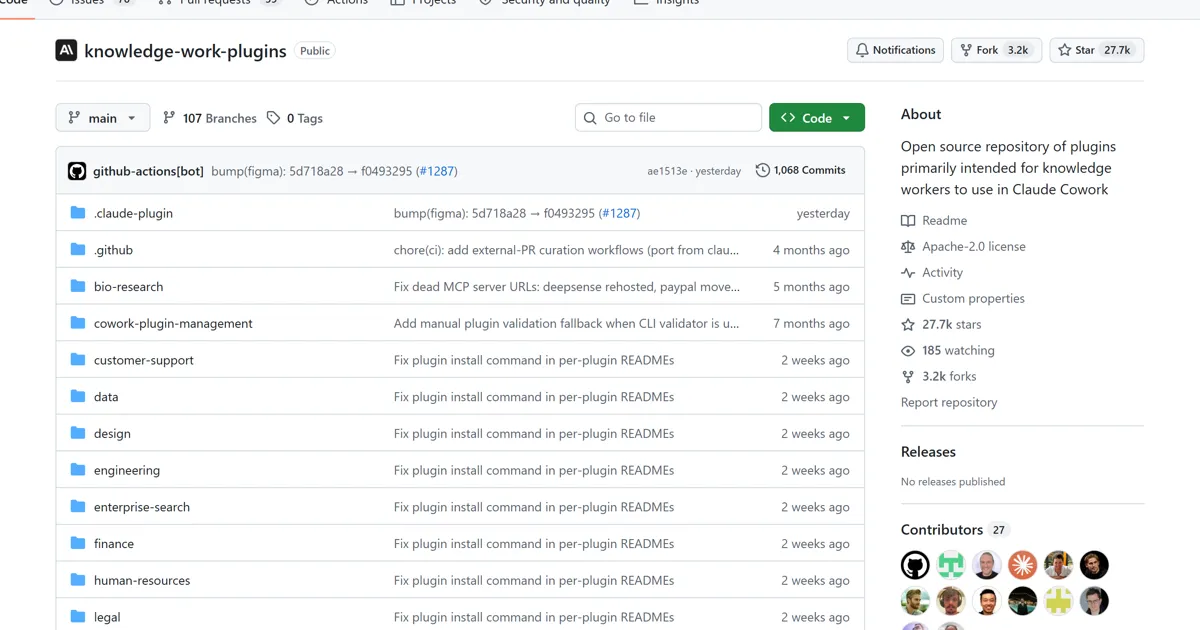Star the repository using the Star button
This screenshot has height=630, width=1200.
pos(1097,50)
